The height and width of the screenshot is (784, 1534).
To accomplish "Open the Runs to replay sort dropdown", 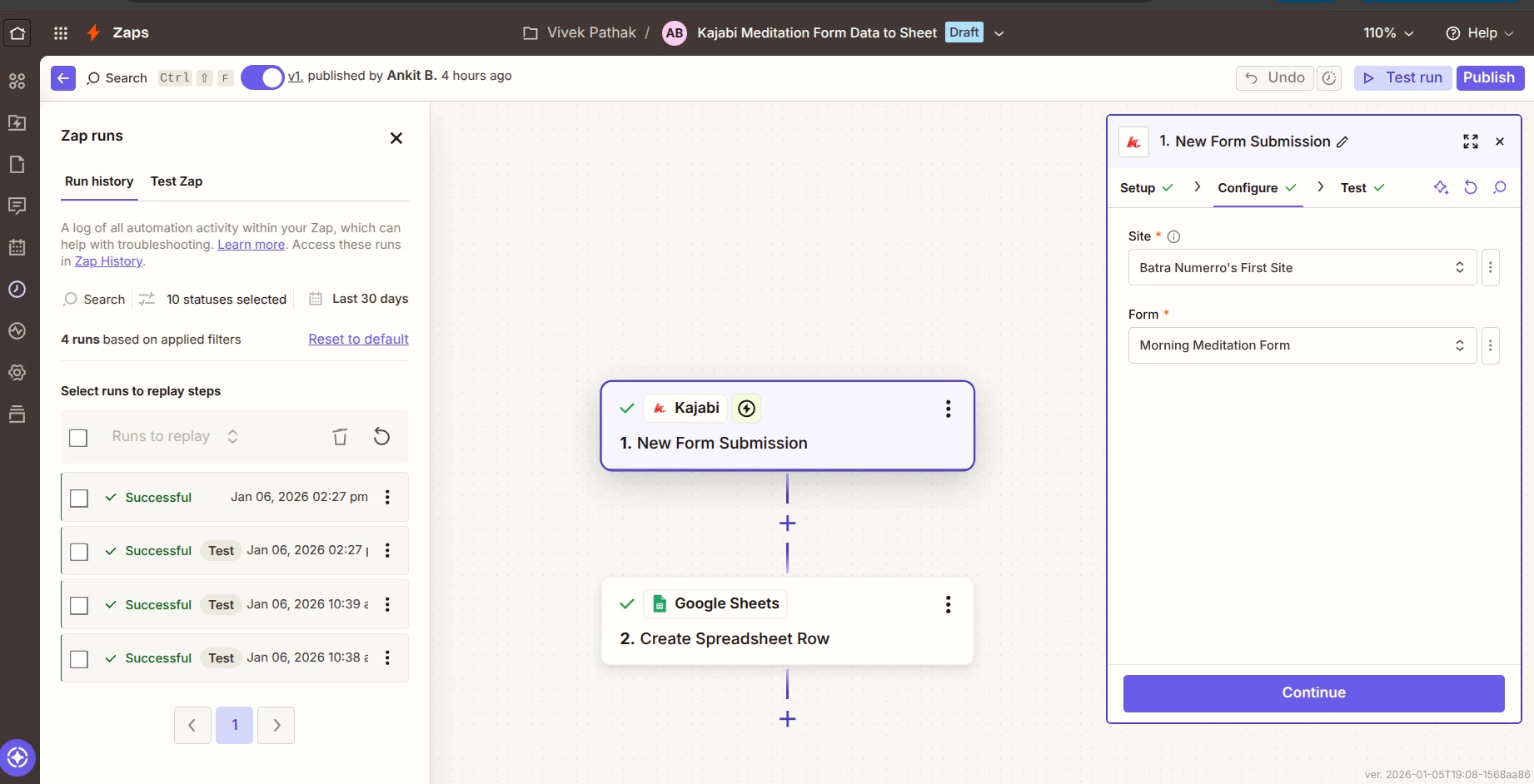I will tap(176, 436).
